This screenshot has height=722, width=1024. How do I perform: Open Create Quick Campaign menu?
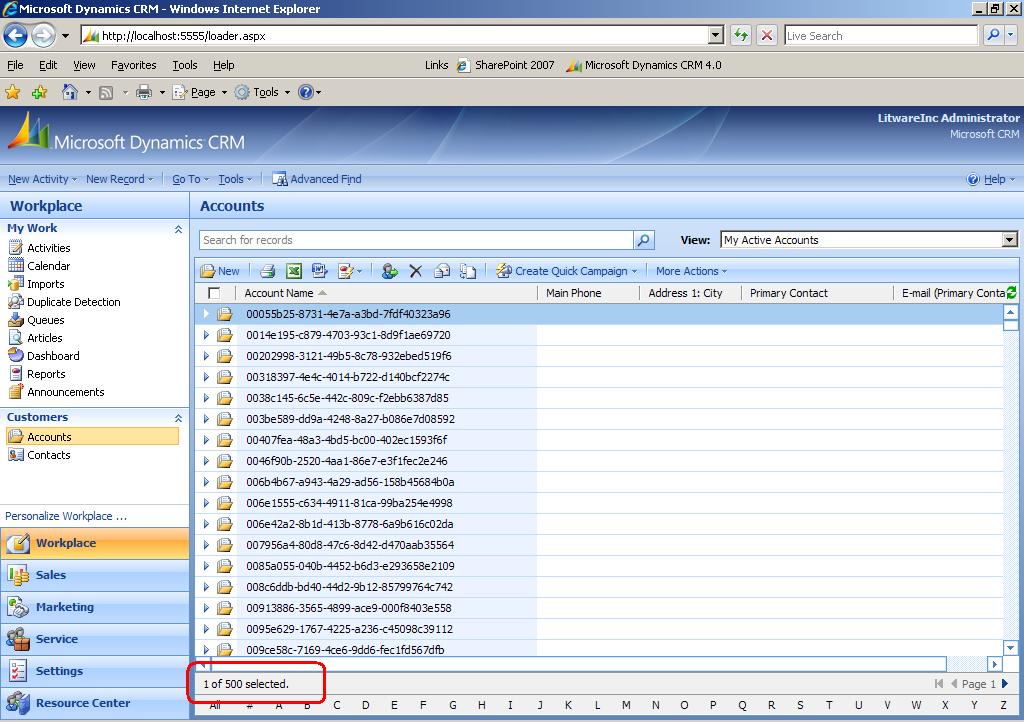coord(566,271)
